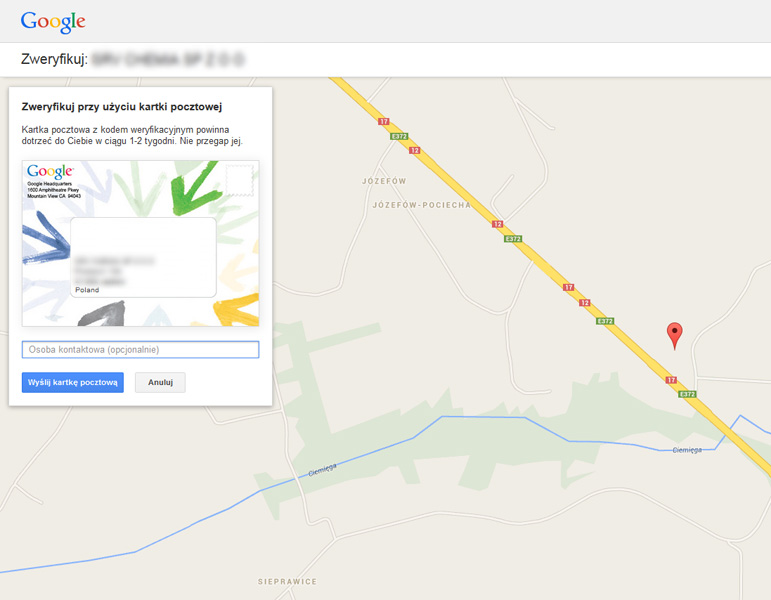Click the green arrow on postcard

(195, 188)
